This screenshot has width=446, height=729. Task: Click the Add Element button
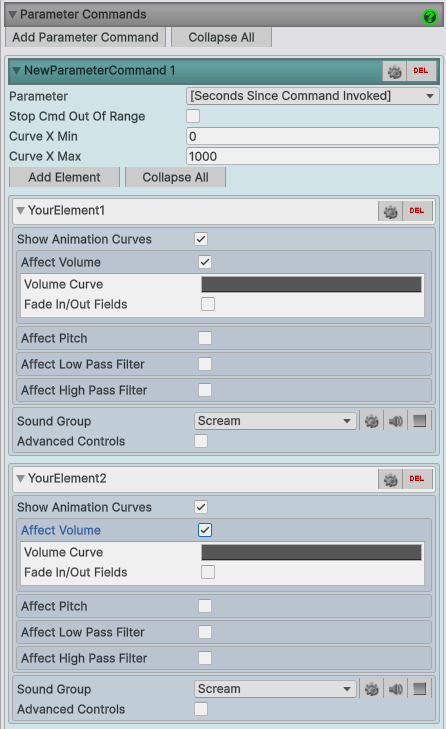coord(64,178)
